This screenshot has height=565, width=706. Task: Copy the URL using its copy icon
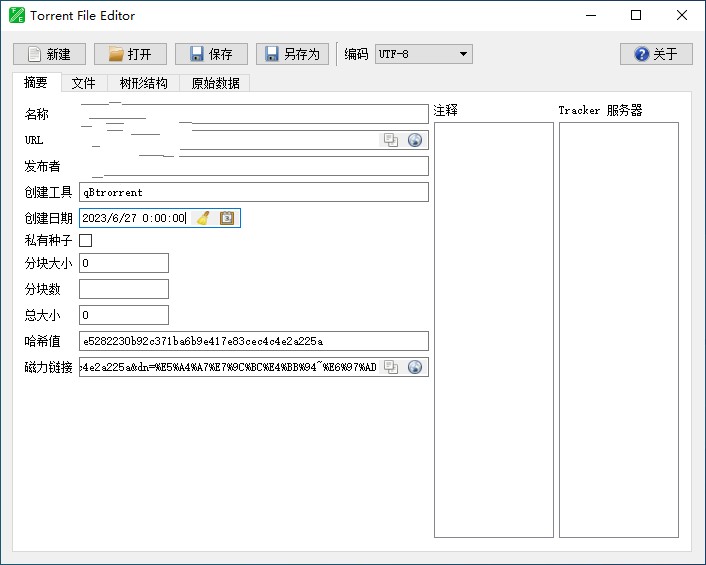(x=390, y=140)
